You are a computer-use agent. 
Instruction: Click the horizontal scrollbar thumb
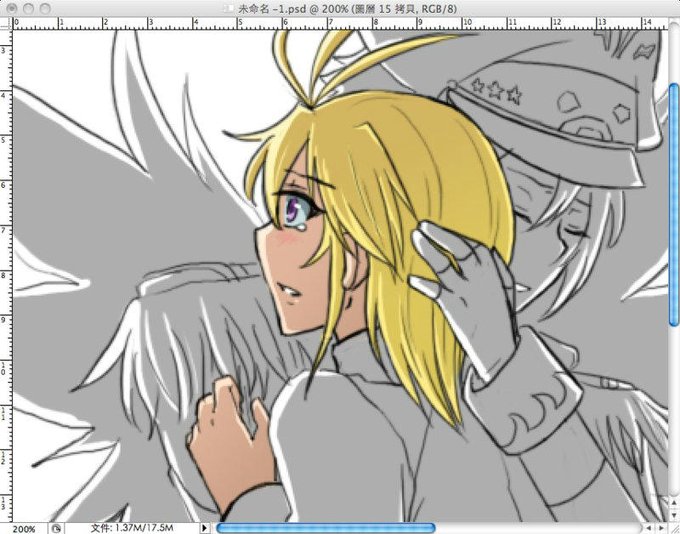[x=325, y=528]
